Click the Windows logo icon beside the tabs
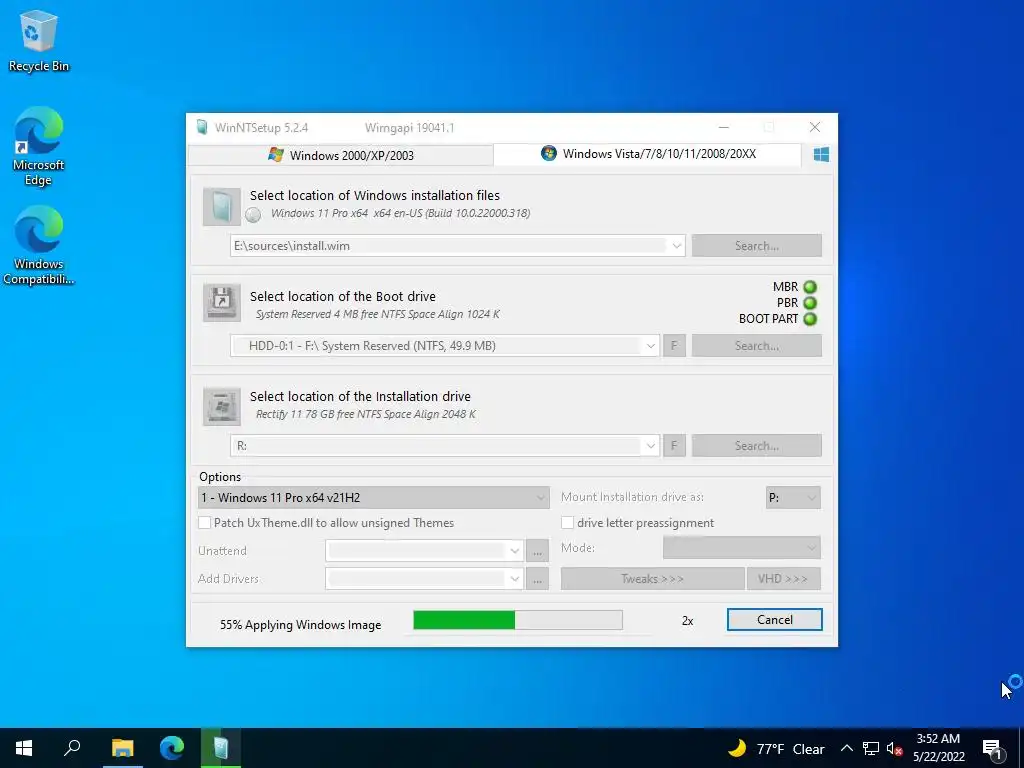 tap(821, 155)
